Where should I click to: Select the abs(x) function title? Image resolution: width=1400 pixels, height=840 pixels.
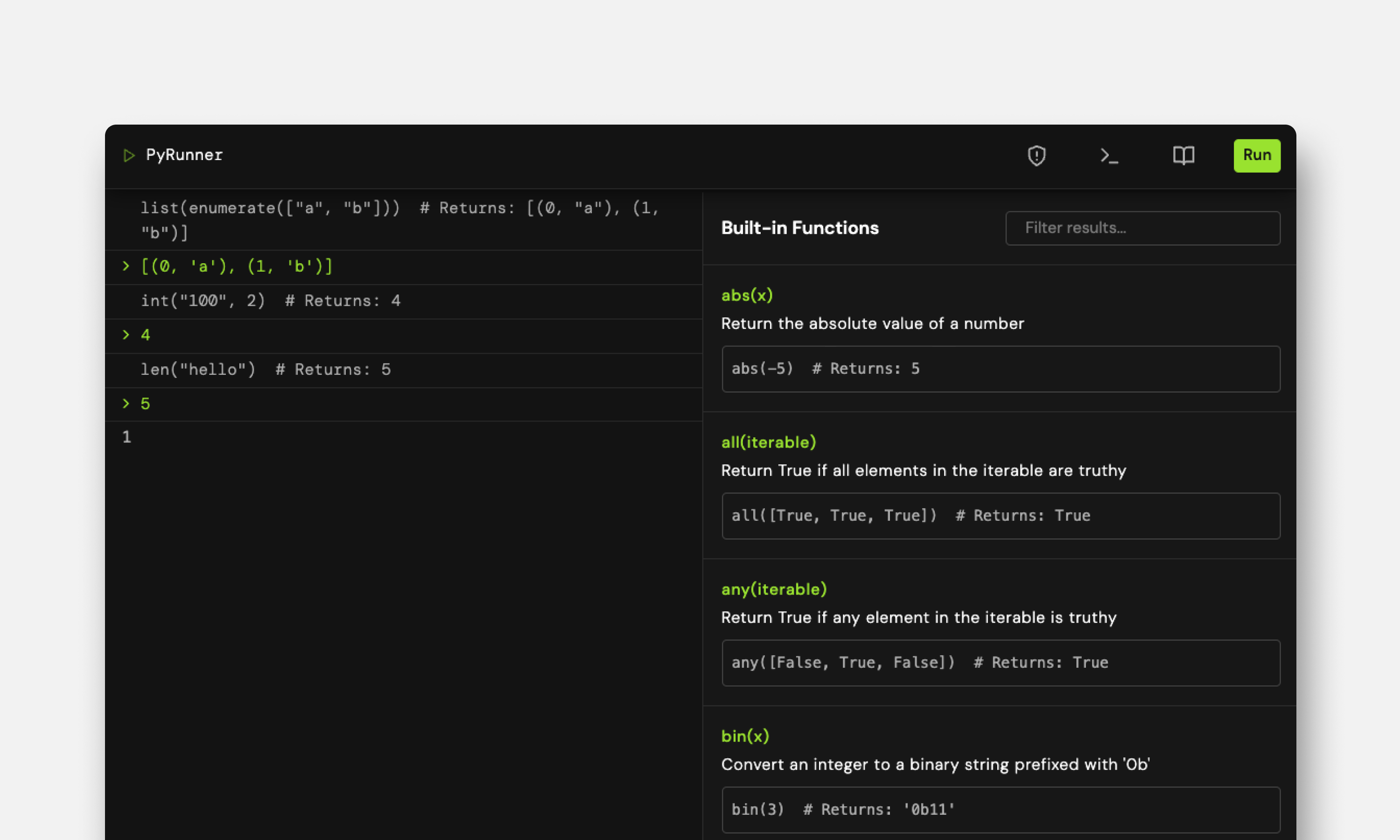[x=746, y=295]
